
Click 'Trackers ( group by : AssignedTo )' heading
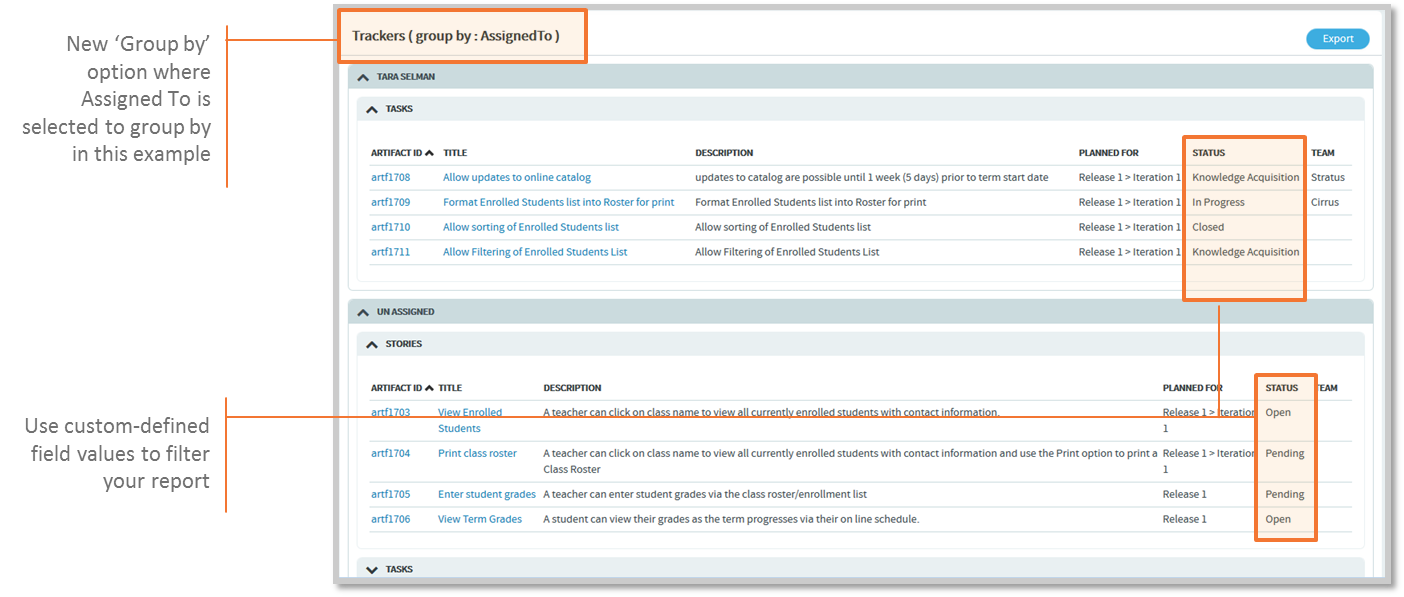click(x=455, y=36)
